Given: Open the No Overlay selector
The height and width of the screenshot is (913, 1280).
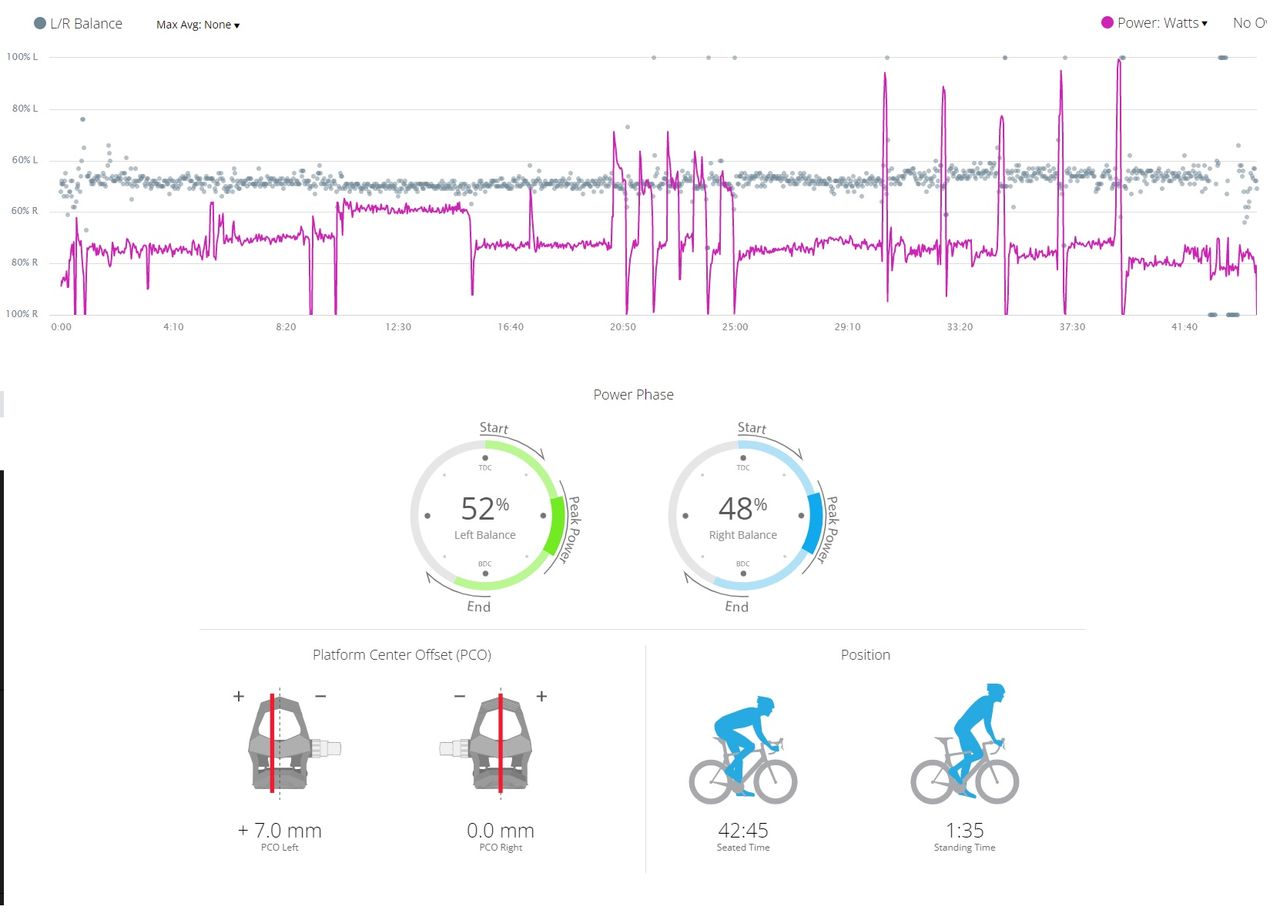Looking at the screenshot, I should click(1250, 22).
